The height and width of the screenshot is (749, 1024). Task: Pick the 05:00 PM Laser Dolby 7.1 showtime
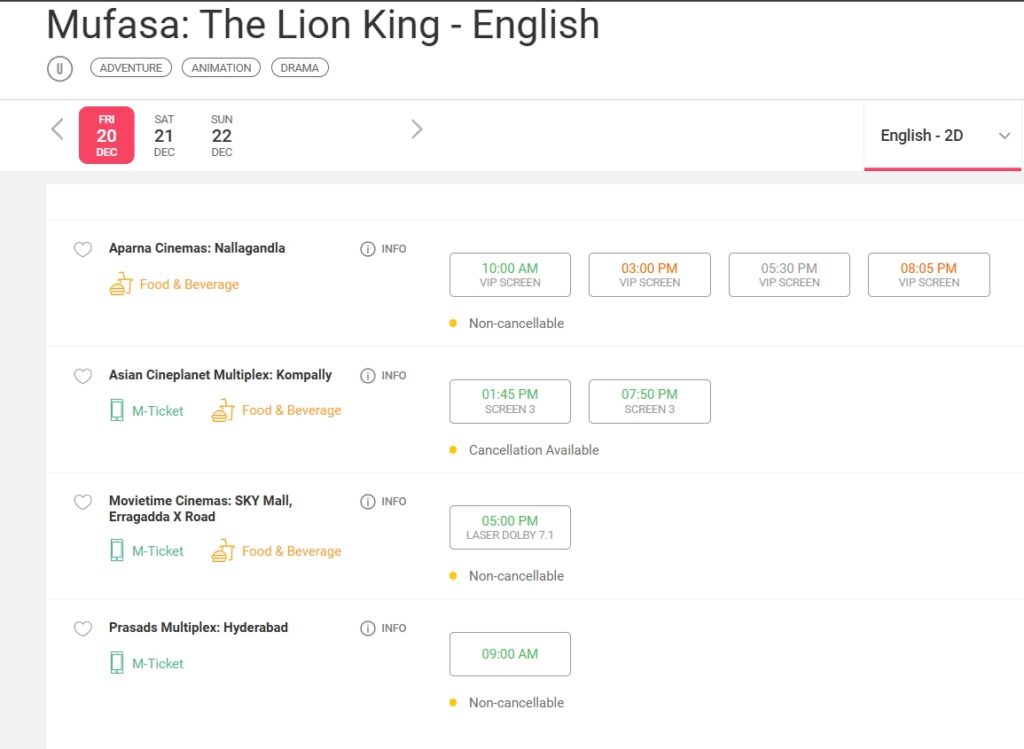click(510, 528)
